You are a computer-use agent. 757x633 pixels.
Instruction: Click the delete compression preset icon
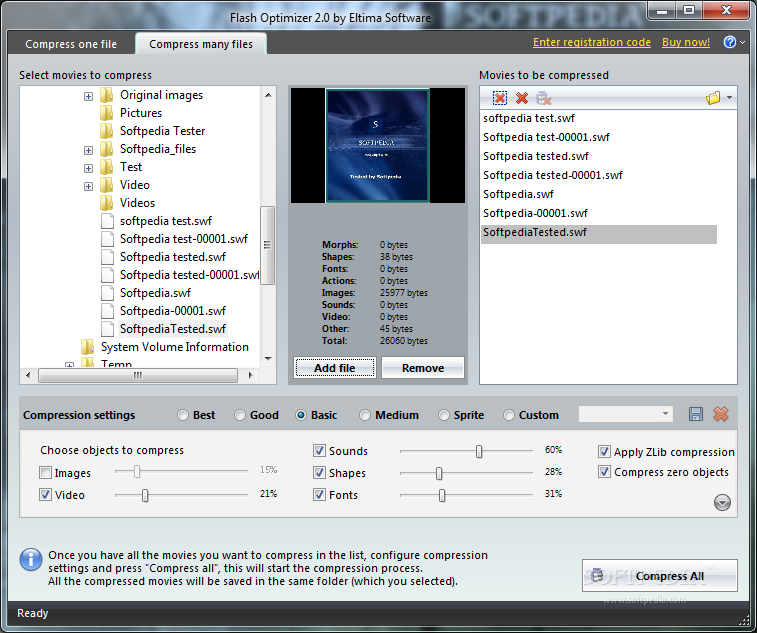tap(721, 414)
